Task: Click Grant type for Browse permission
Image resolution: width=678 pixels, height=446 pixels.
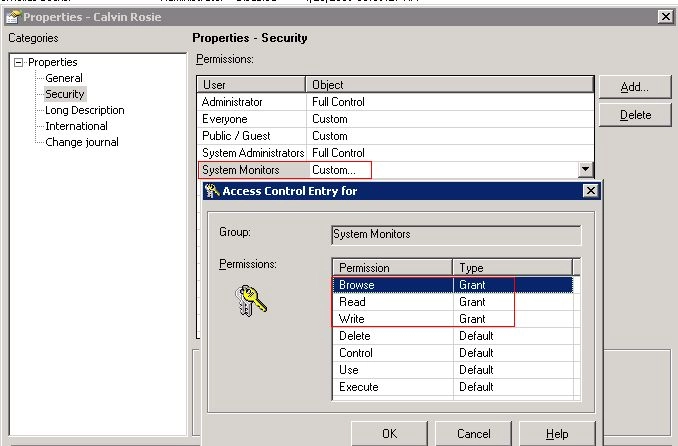Action: click(472, 285)
